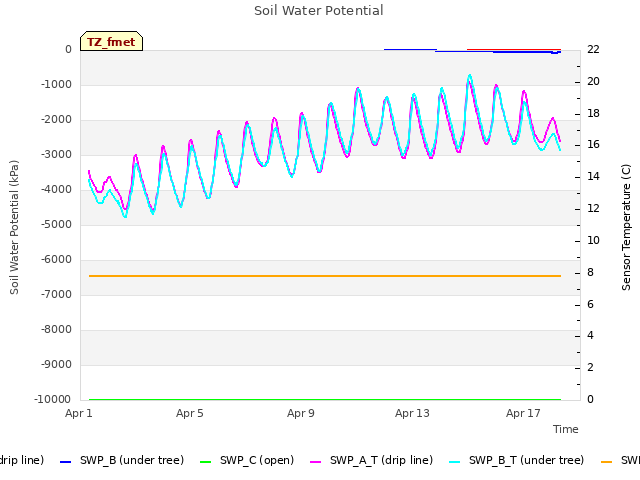Screen dimensions: 640x480
Task: Click blue SWP_B legend color swatch
Action: 65,462
